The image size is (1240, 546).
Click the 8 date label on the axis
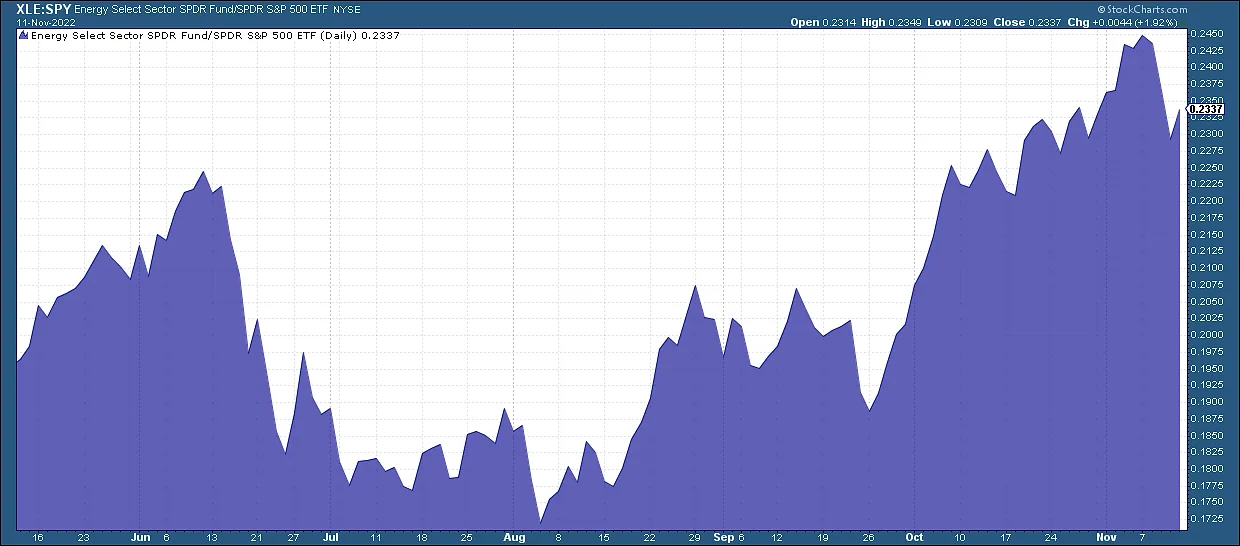click(x=559, y=537)
